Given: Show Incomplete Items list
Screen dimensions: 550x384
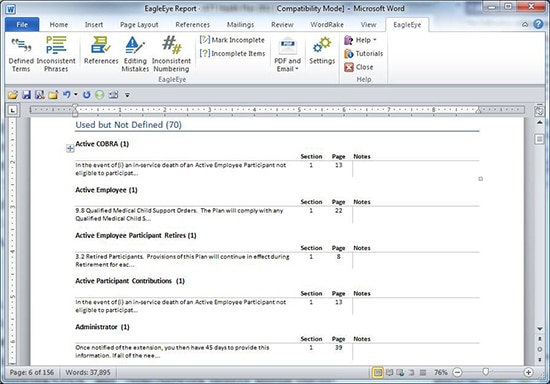Looking at the screenshot, I should click(232, 53).
